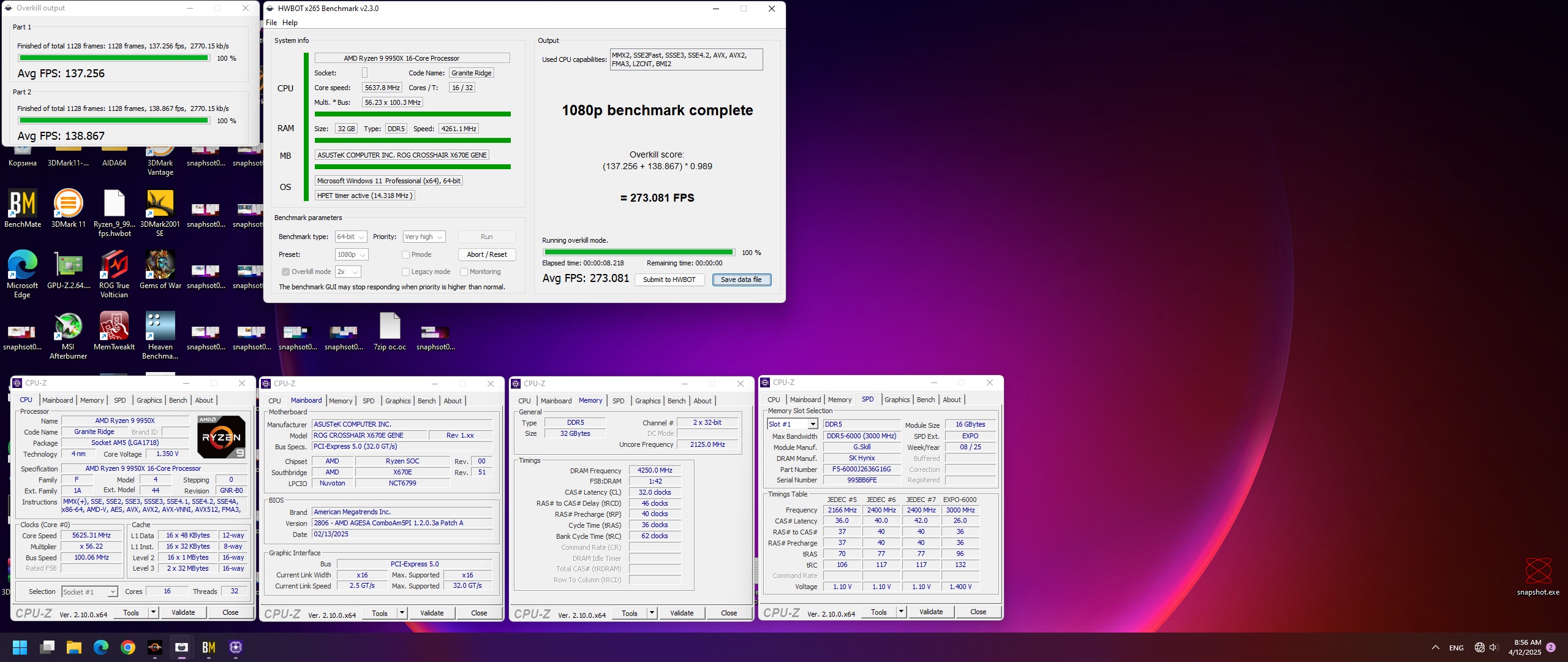Click Save data file button
The height and width of the screenshot is (662, 1568).
[741, 280]
